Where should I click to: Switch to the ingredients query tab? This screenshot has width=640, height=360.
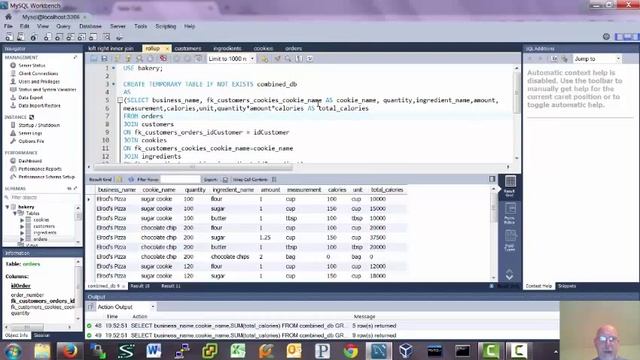(x=227, y=48)
